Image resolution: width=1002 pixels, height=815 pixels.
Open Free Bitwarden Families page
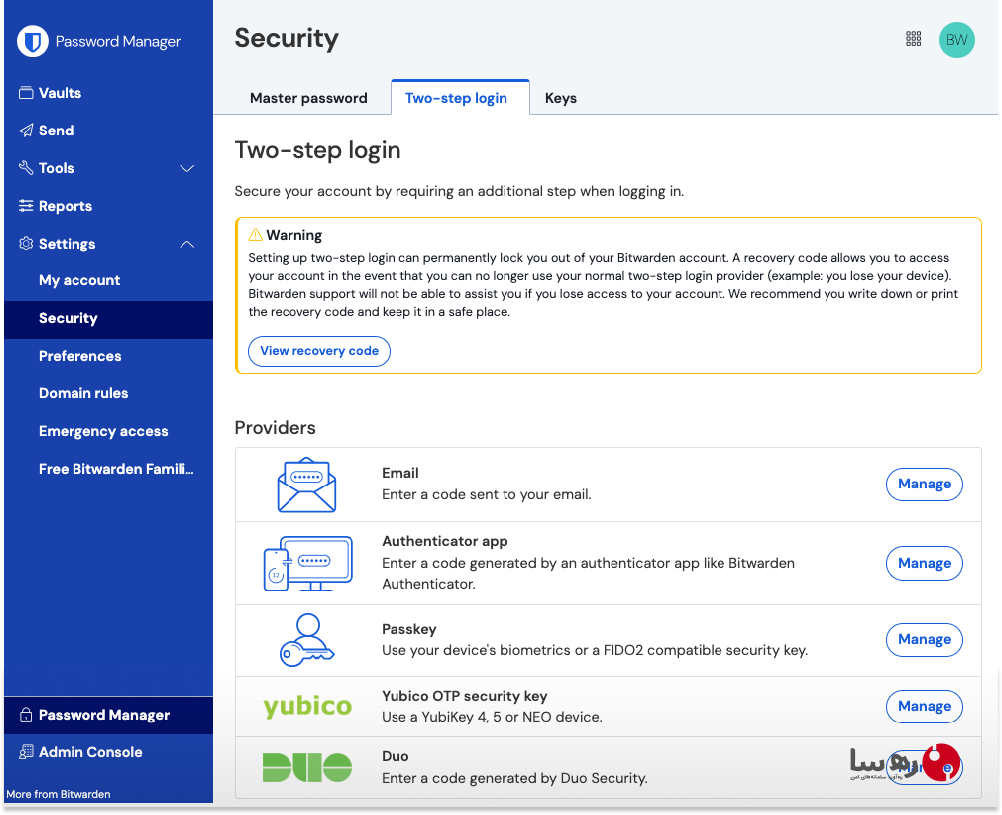(x=116, y=469)
